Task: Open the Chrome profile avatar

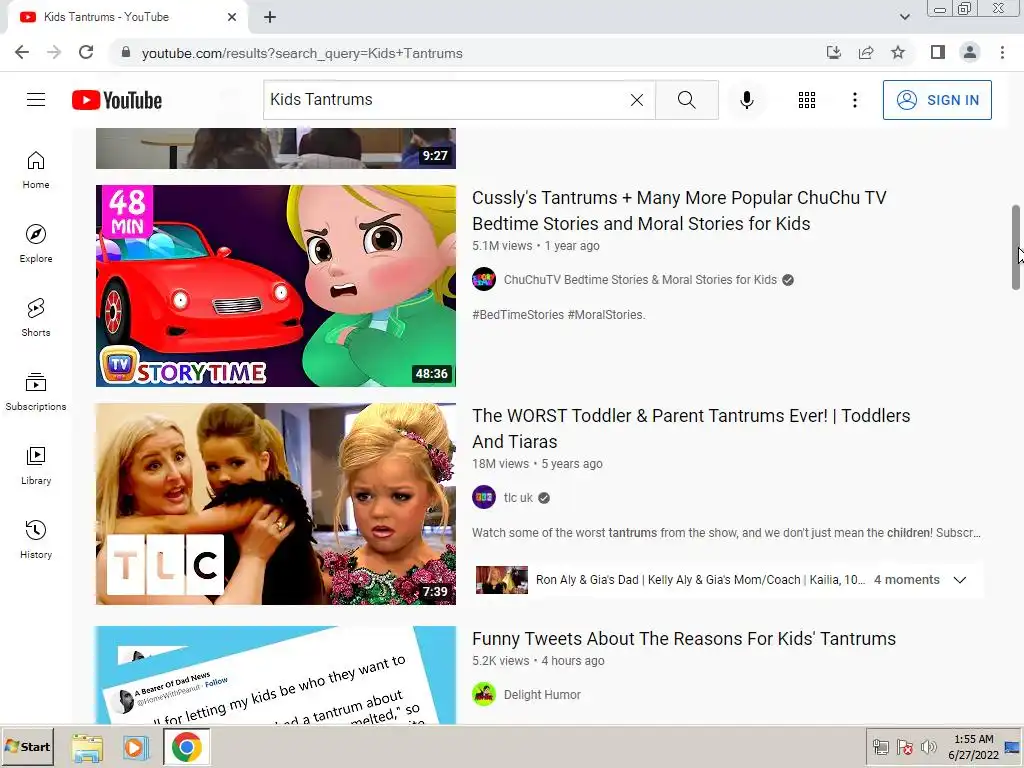Action: (970, 52)
